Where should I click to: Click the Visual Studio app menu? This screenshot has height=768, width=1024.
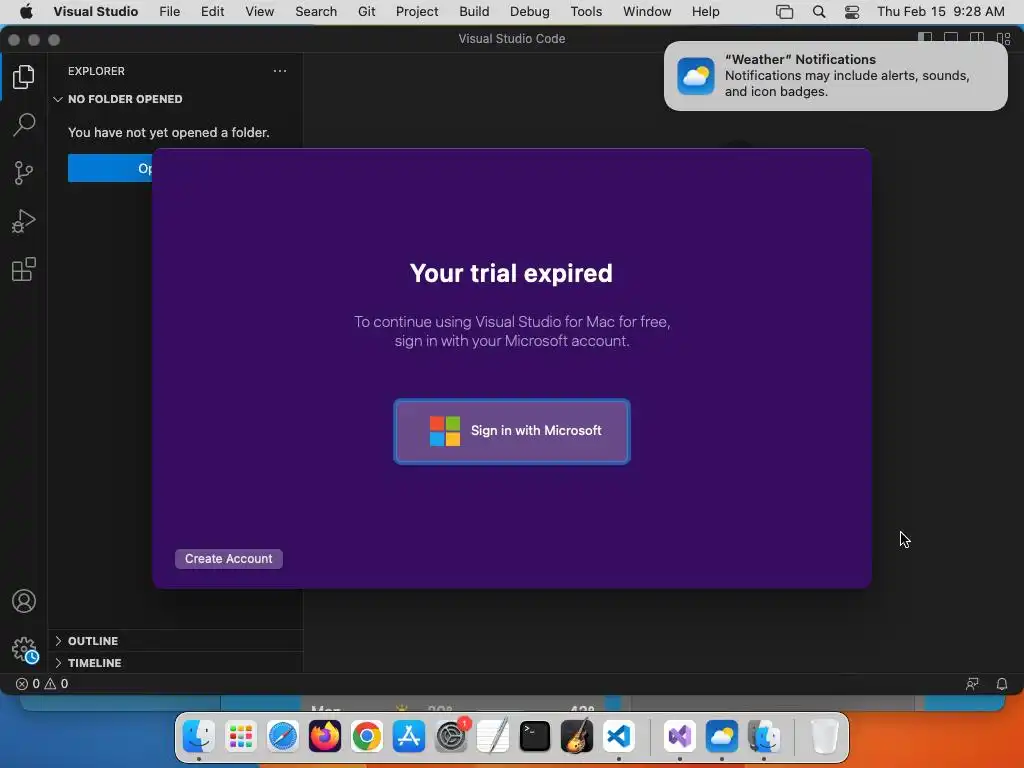[x=96, y=12]
